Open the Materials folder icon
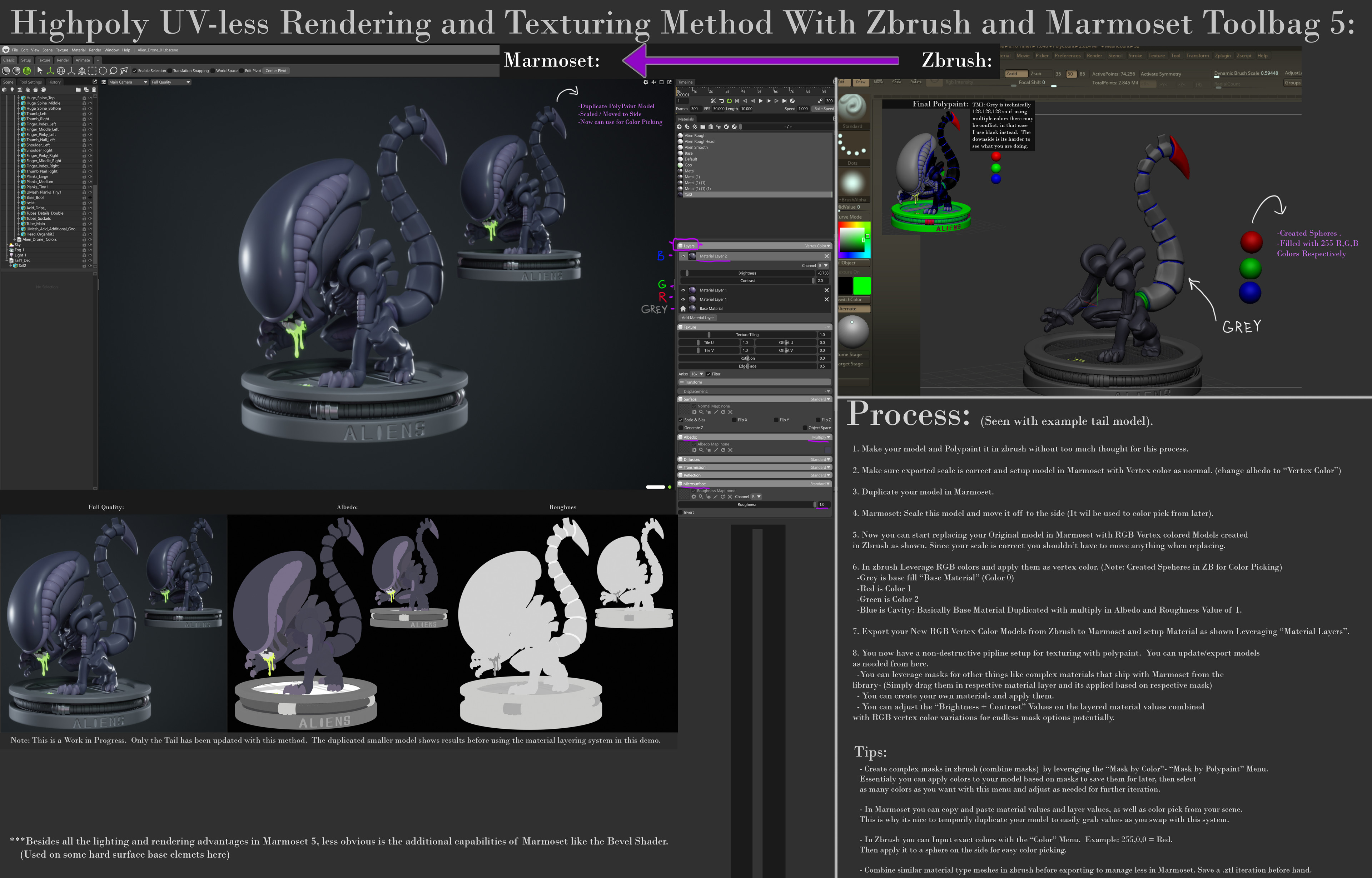This screenshot has width=1372, height=878. (x=702, y=126)
